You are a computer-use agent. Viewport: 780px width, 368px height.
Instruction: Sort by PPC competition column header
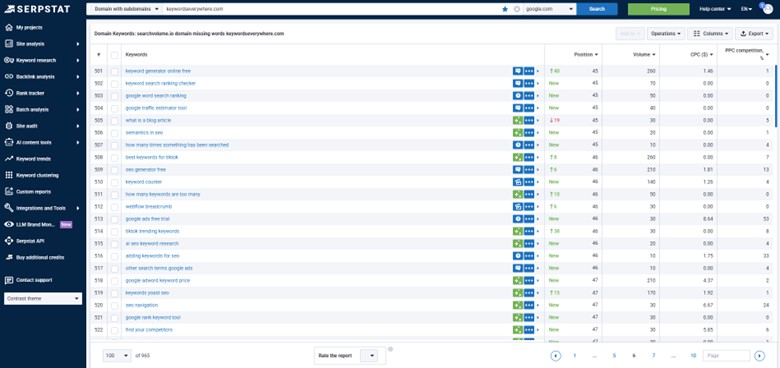(748, 54)
